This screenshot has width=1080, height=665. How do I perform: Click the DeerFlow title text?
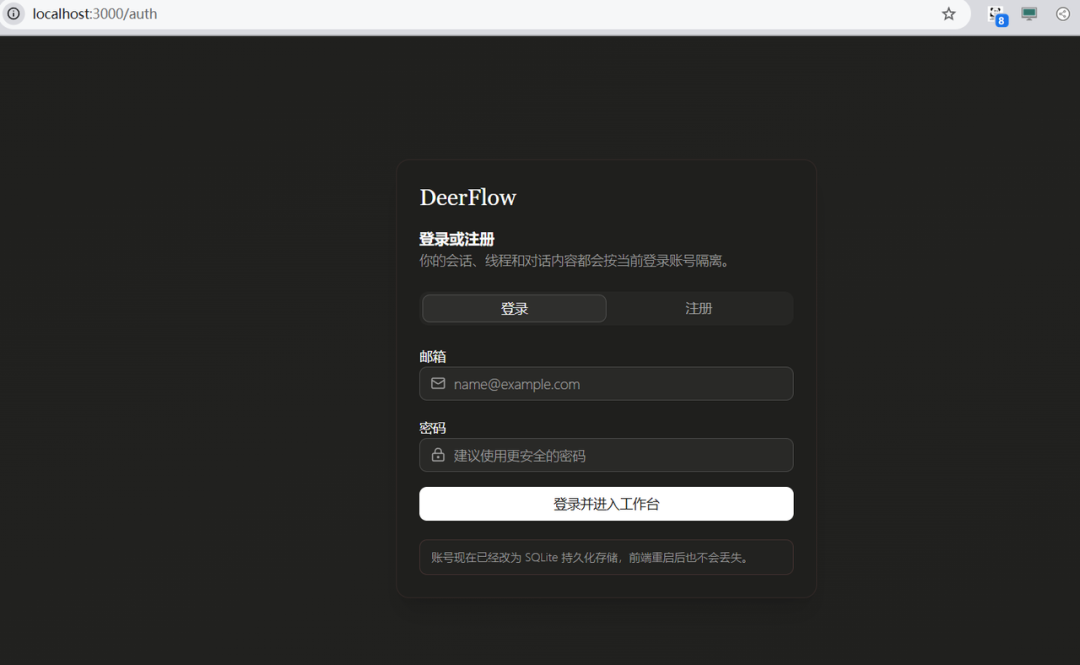[468, 197]
